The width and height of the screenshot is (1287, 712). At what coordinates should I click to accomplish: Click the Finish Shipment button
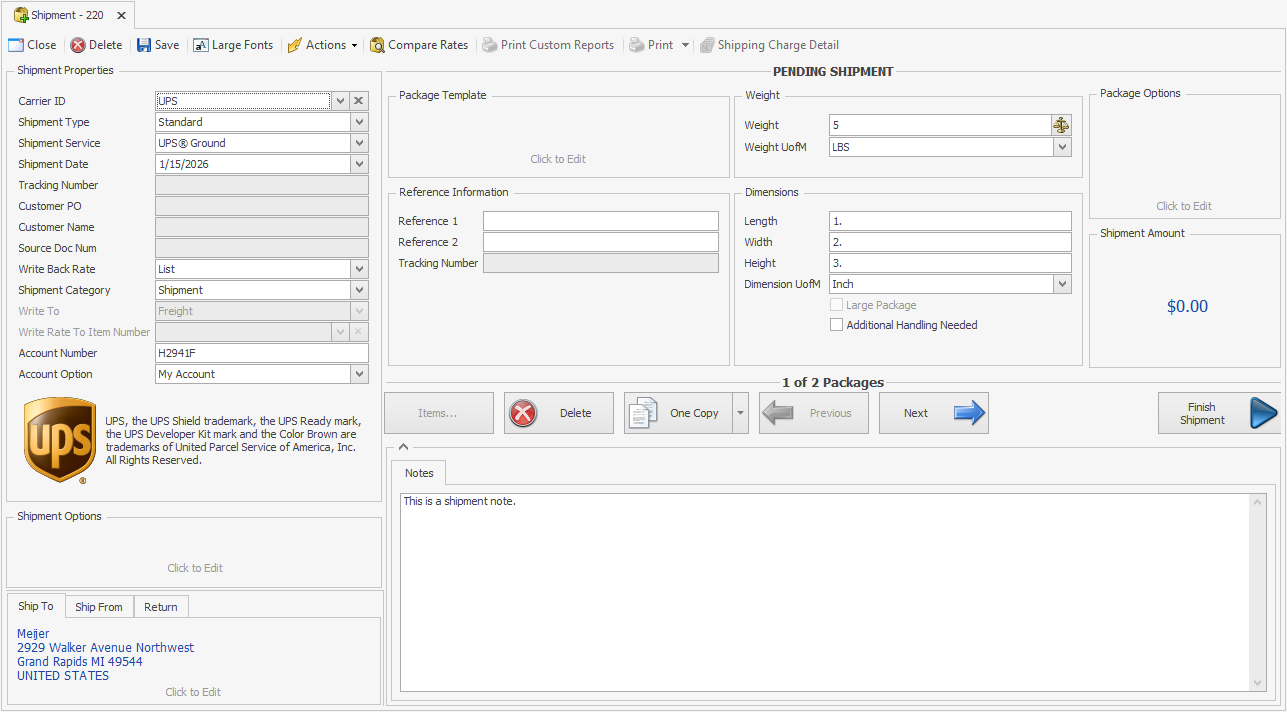[x=1218, y=413]
